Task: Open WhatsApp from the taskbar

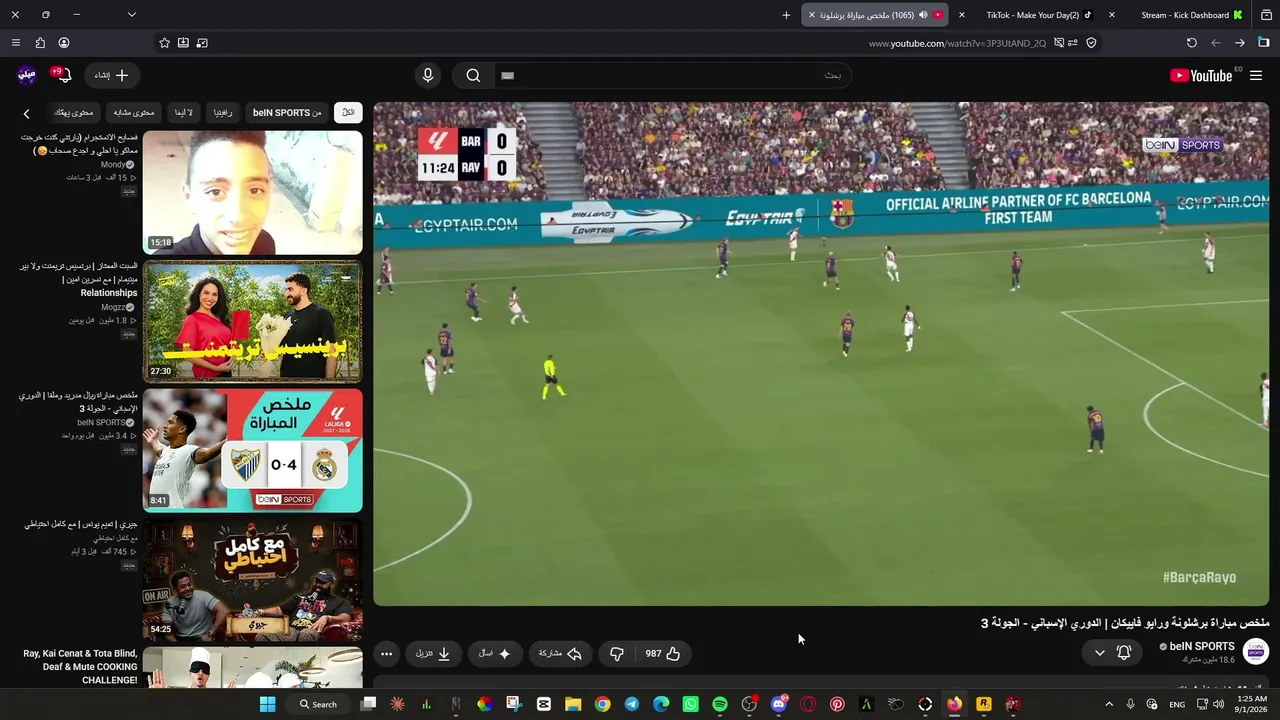Action: (690, 704)
